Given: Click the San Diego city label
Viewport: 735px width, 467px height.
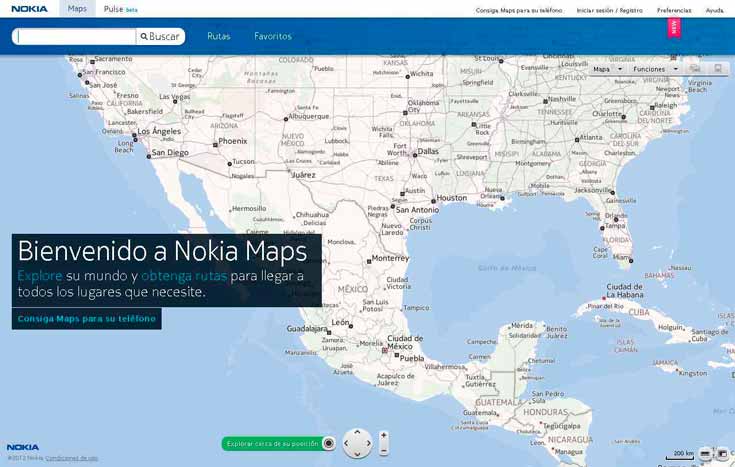Looking at the screenshot, I should point(170,152).
